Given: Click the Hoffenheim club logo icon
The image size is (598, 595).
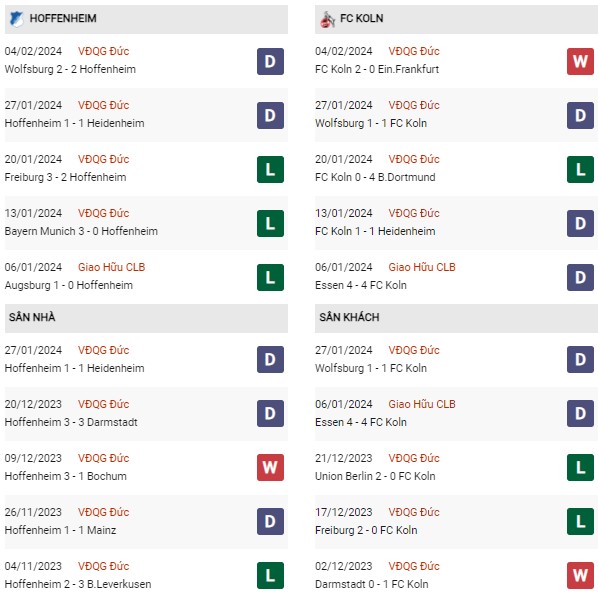Looking at the screenshot, I should (x=16, y=19).
